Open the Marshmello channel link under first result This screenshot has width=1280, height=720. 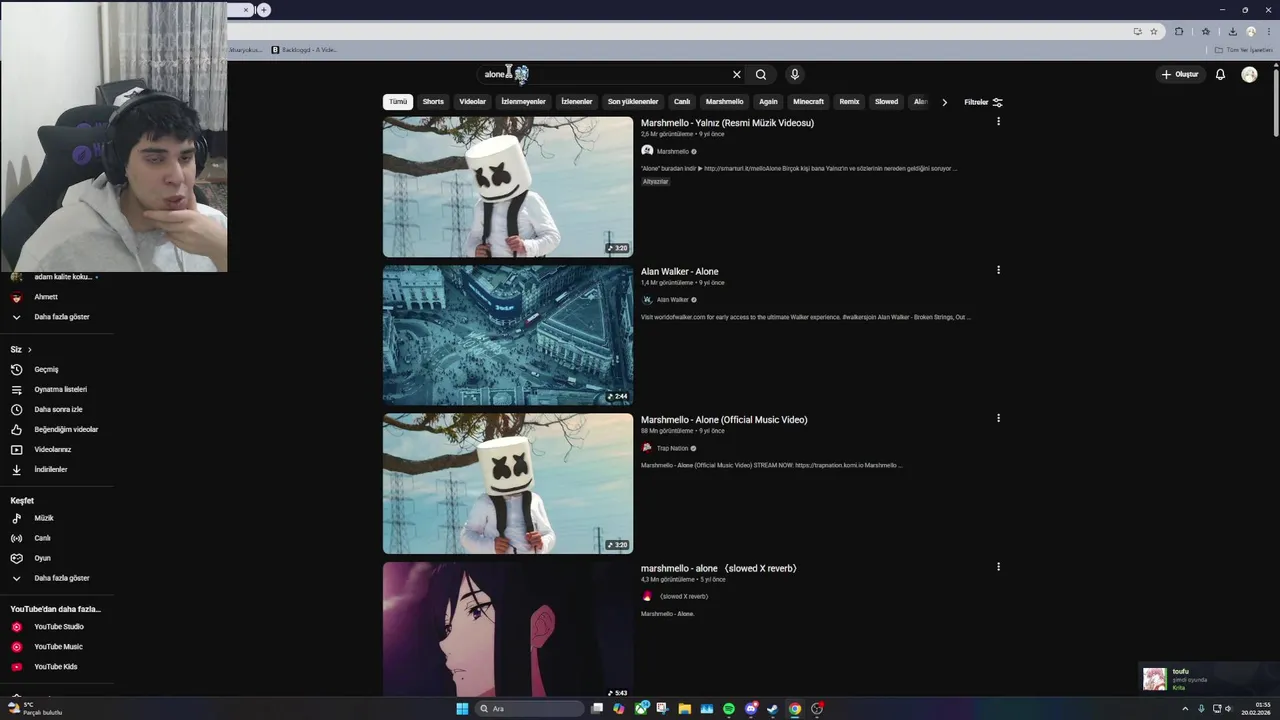point(673,151)
